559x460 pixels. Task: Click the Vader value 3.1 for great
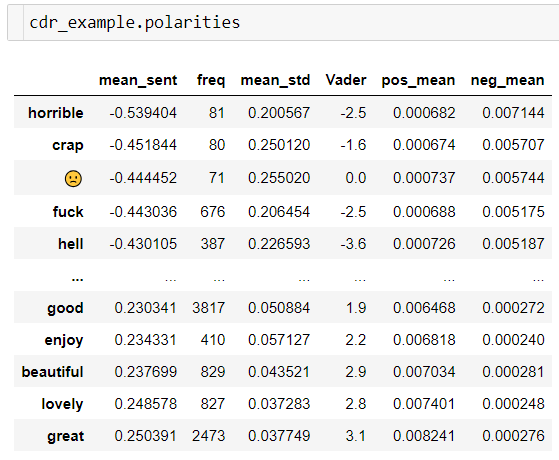[356, 436]
